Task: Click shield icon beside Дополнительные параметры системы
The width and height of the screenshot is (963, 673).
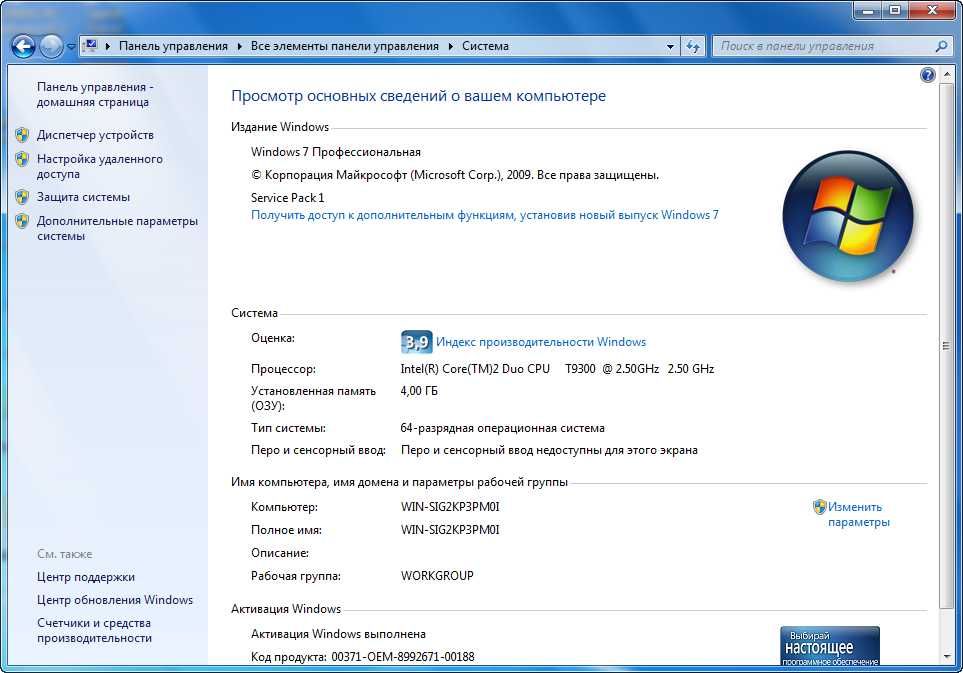Action: click(x=22, y=221)
